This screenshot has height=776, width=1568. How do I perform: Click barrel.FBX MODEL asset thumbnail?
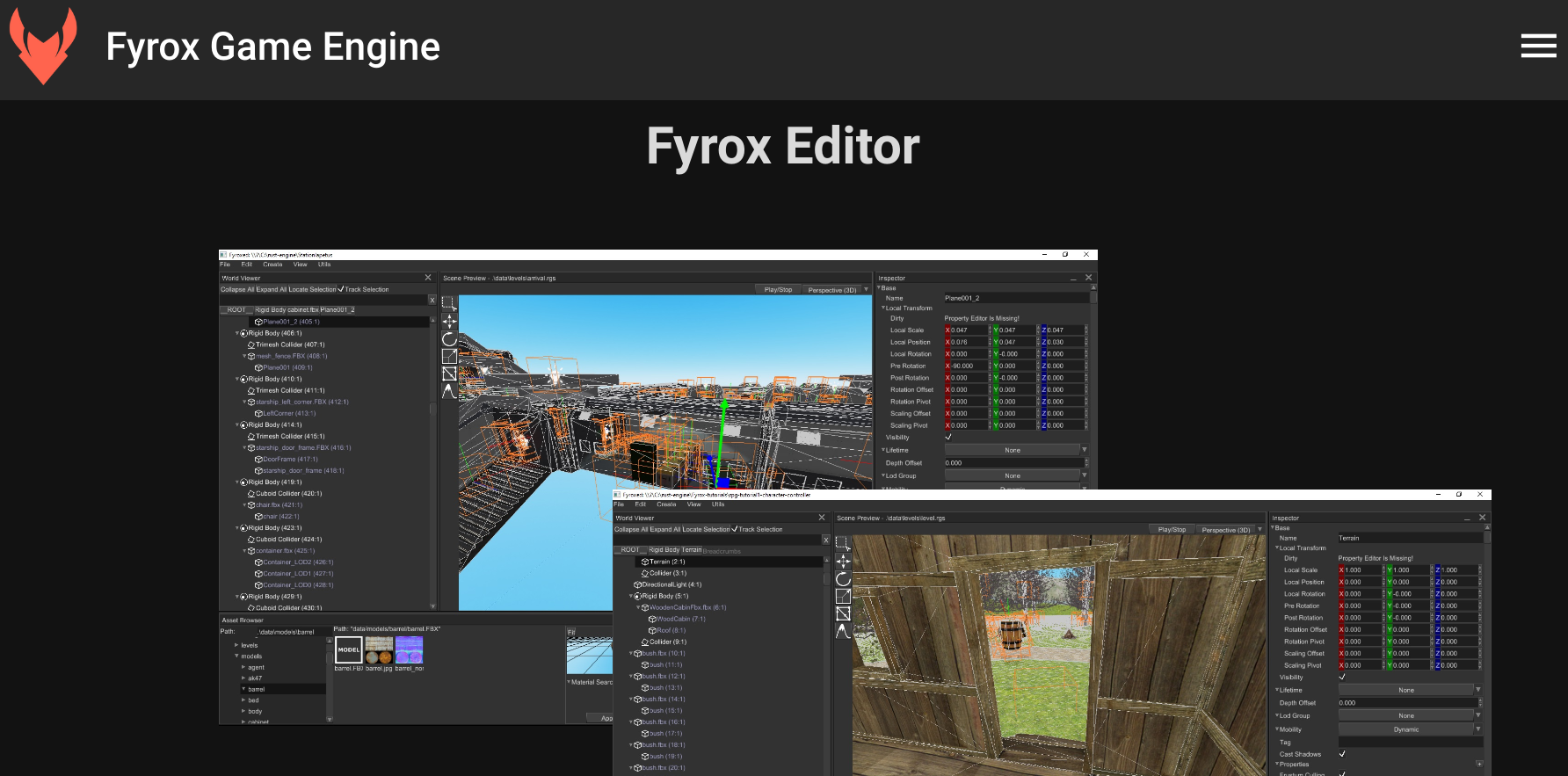[x=349, y=649]
